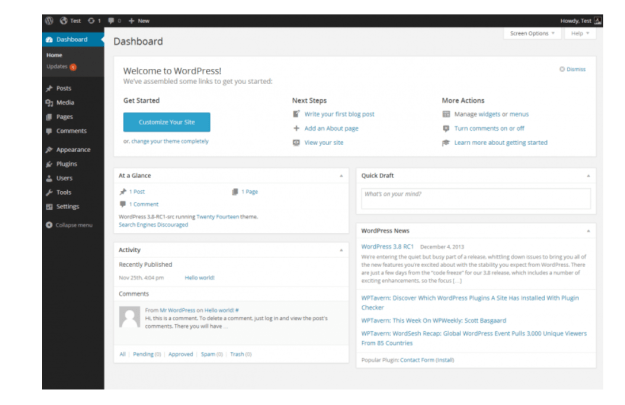Click the Tools wrench icon
Image resolution: width=625 pixels, height=405 pixels.
tap(49, 193)
